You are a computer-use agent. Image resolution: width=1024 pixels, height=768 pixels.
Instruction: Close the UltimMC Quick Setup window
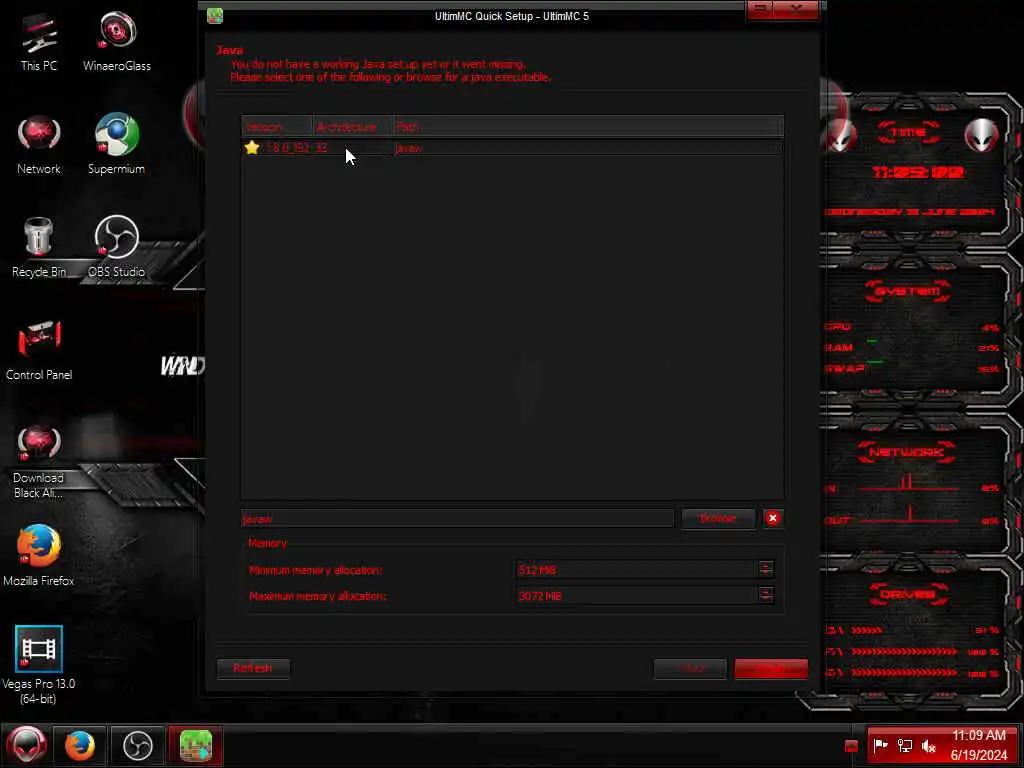[x=796, y=10]
